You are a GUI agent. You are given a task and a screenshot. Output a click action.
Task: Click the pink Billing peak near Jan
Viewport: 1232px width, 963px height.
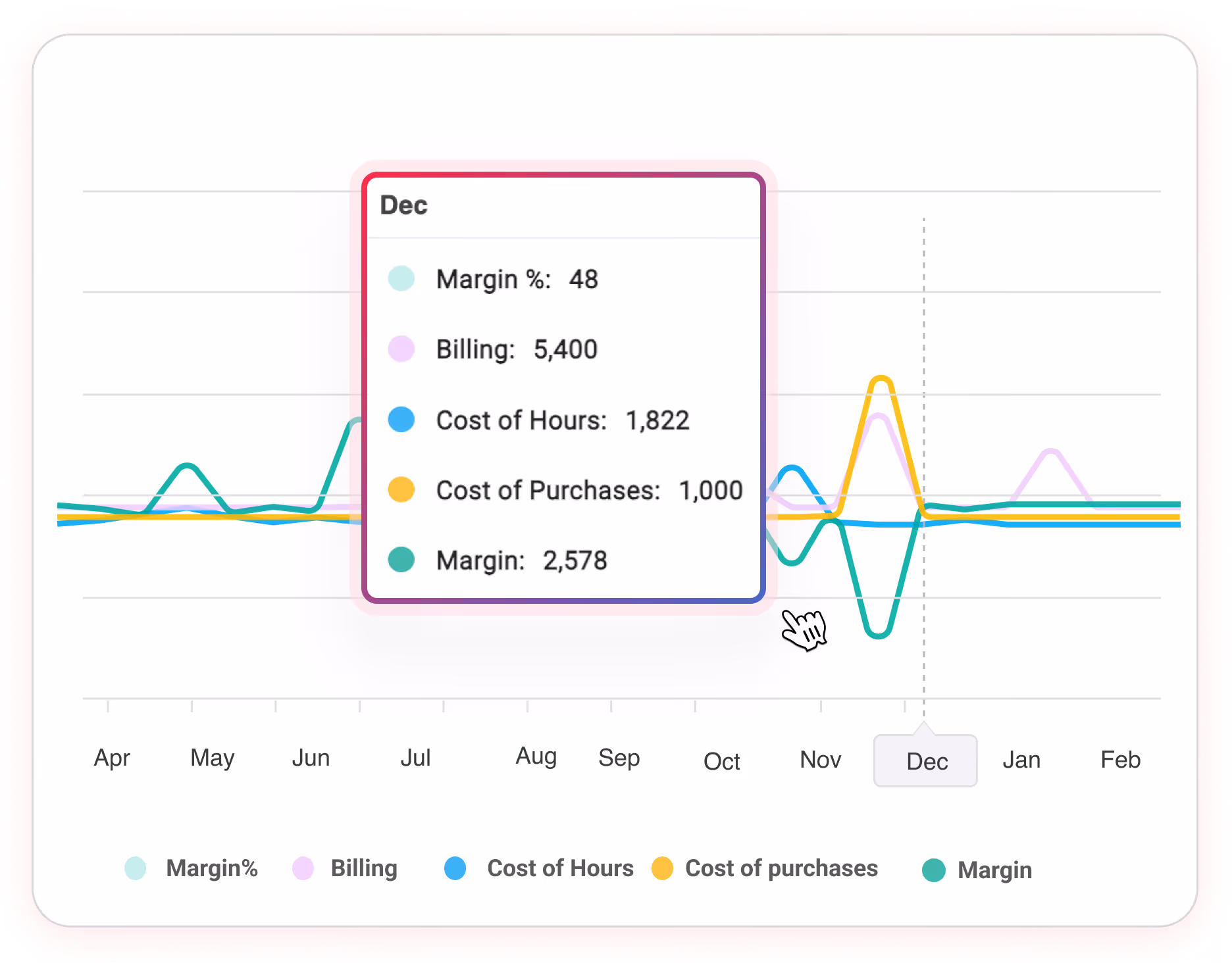(x=1051, y=451)
